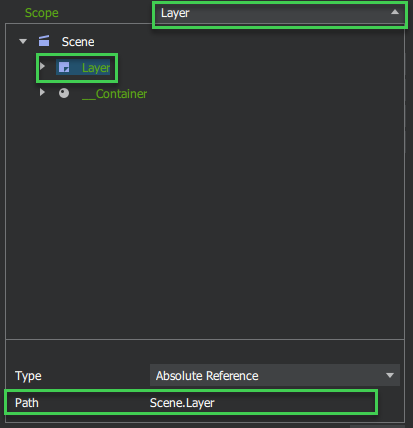The height and width of the screenshot is (428, 413).
Task: Open the Type dropdown showing Absolute Reference
Action: coord(275,375)
